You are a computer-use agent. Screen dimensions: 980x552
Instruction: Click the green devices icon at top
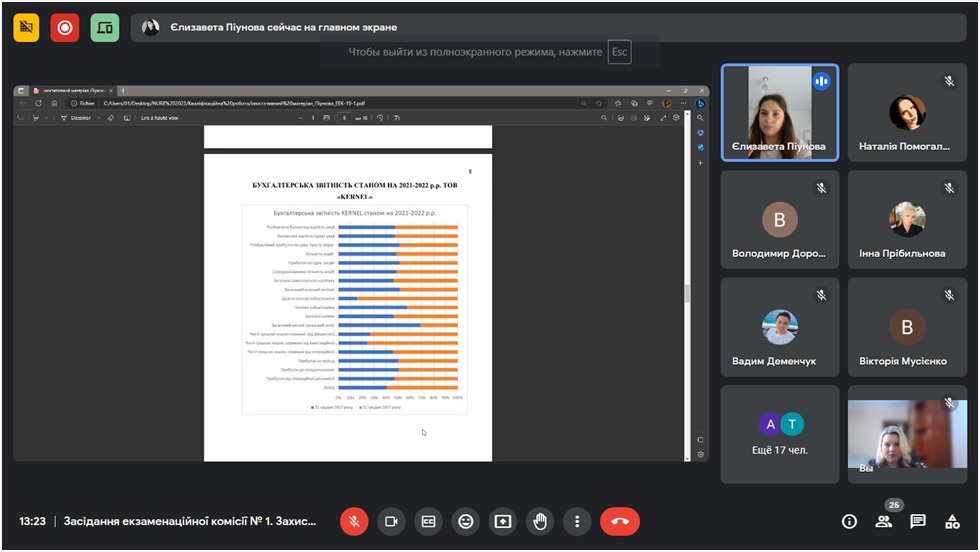104,28
